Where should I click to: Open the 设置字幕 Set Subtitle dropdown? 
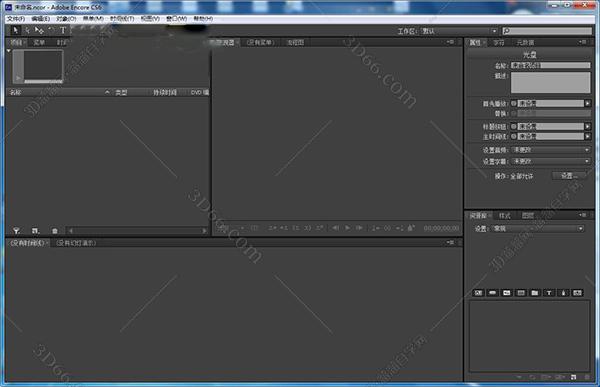551,162
